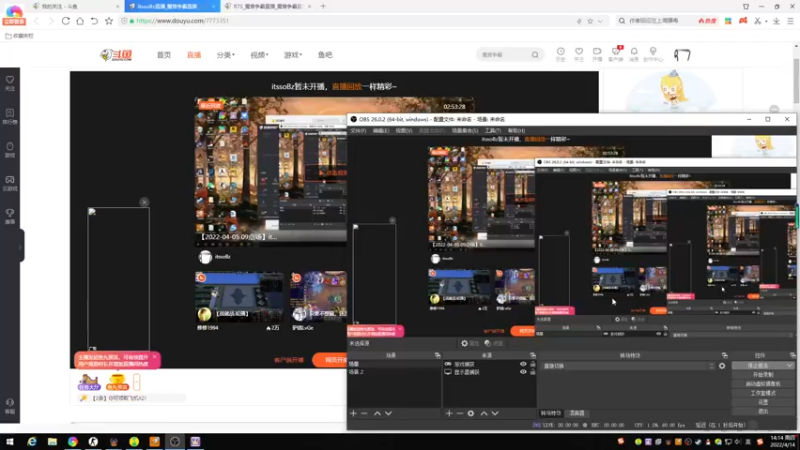Open source properties gear in Sources toolbar
This screenshot has width=800, height=450.
point(471,413)
